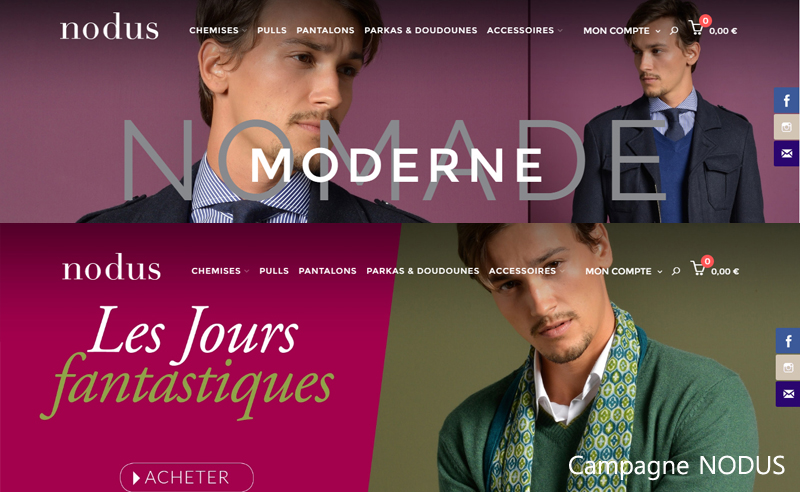The width and height of the screenshot is (800, 492).
Task: Open PARKAS & DOUDOUNES in lower navigation
Action: tap(423, 270)
